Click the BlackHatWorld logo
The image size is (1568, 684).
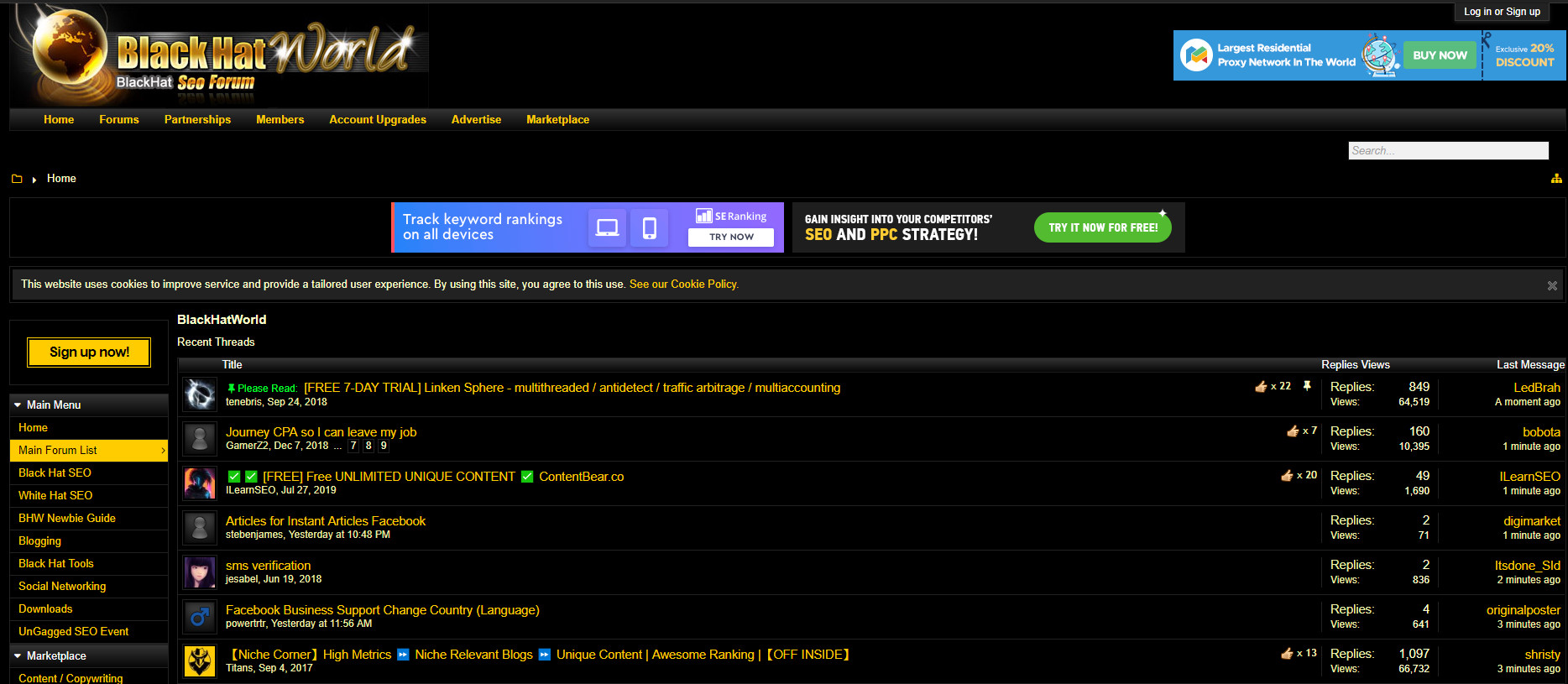[220, 55]
